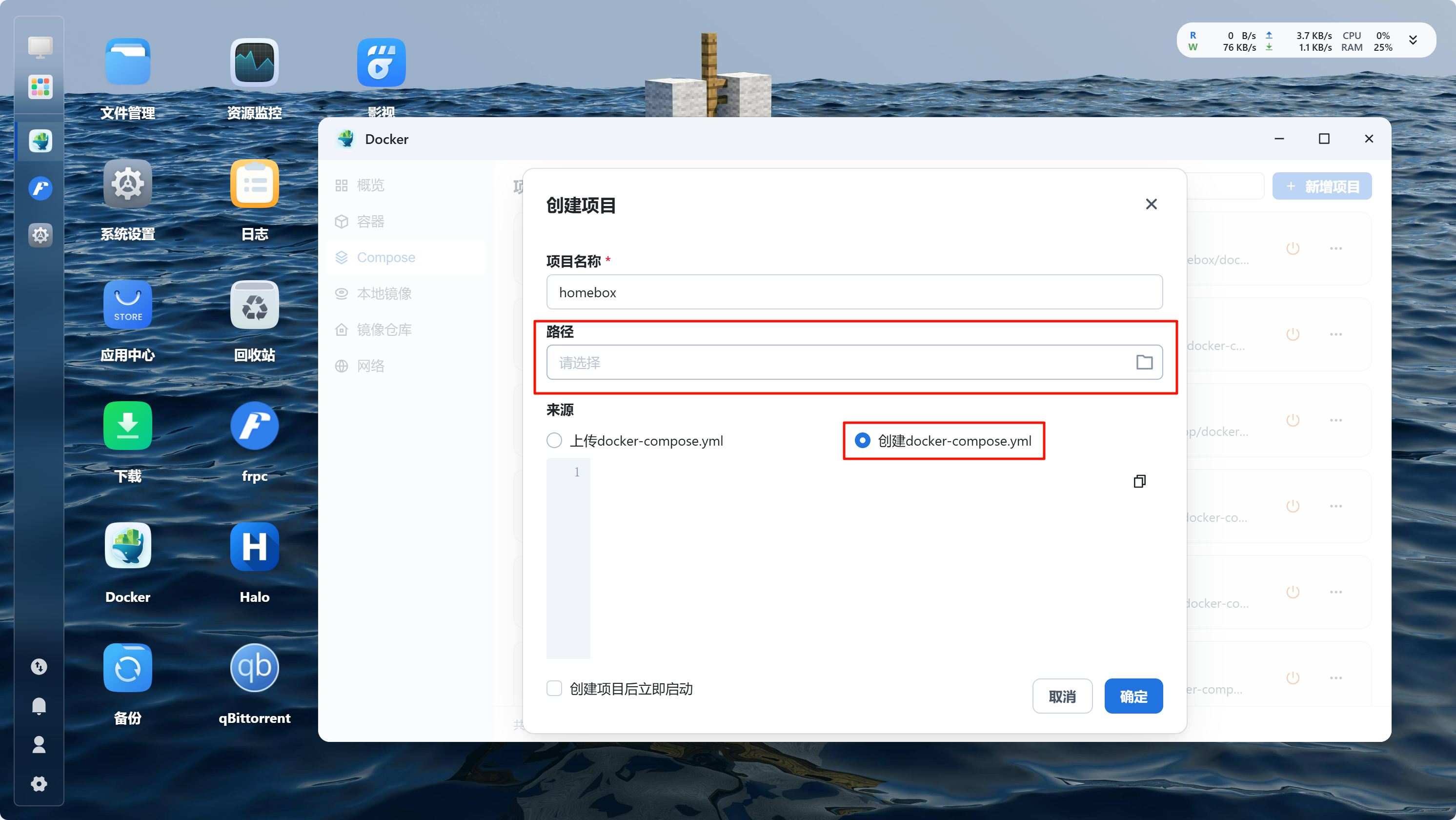
Task: Expand the system monitor widget chevron
Action: coord(1413,40)
